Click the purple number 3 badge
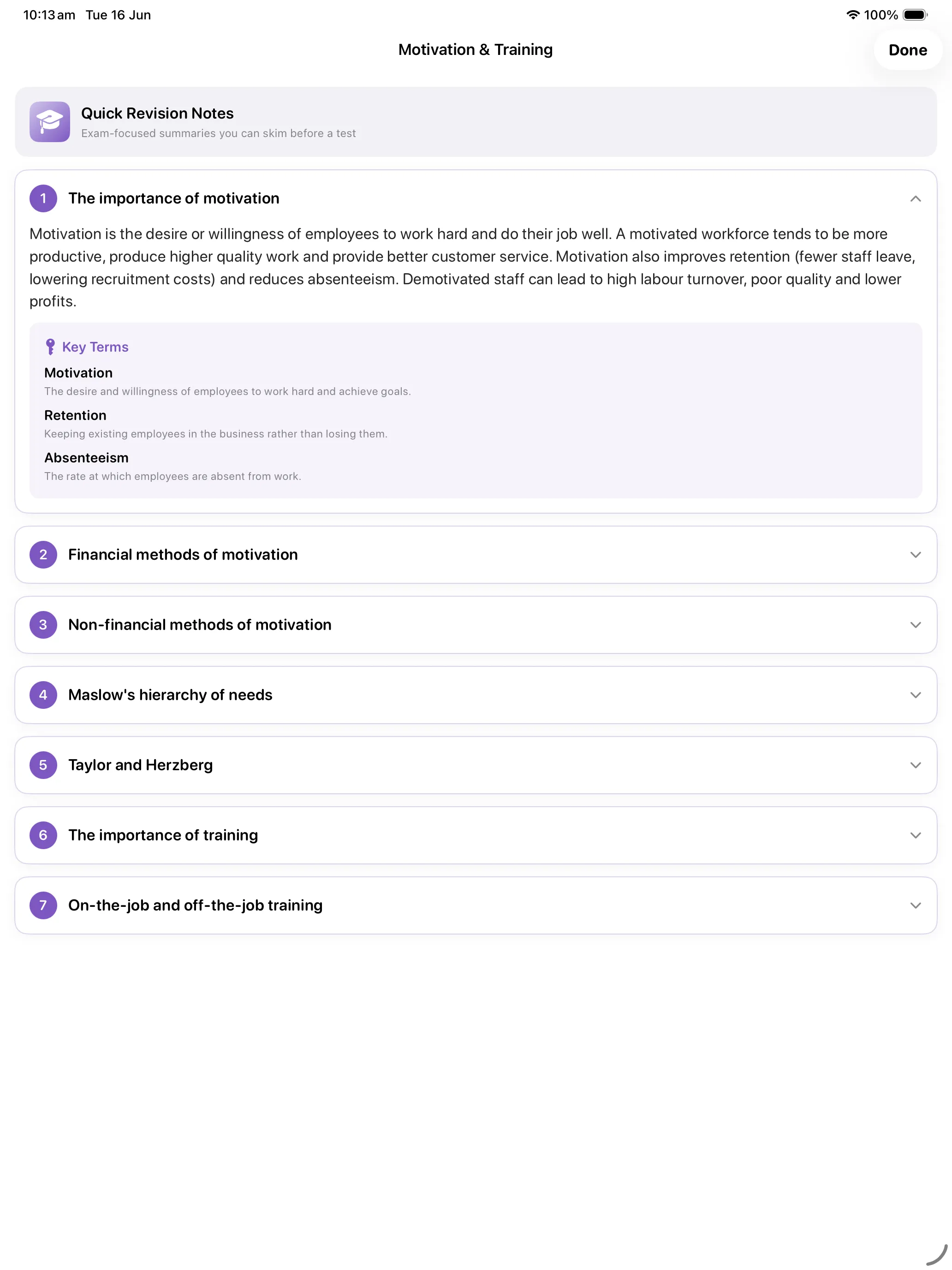Viewport: 952px width, 1270px height. [43, 625]
